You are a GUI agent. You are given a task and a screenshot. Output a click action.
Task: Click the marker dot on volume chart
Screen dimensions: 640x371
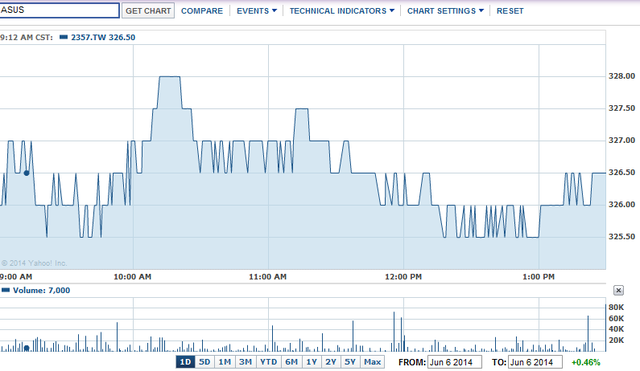pyautogui.click(x=27, y=348)
